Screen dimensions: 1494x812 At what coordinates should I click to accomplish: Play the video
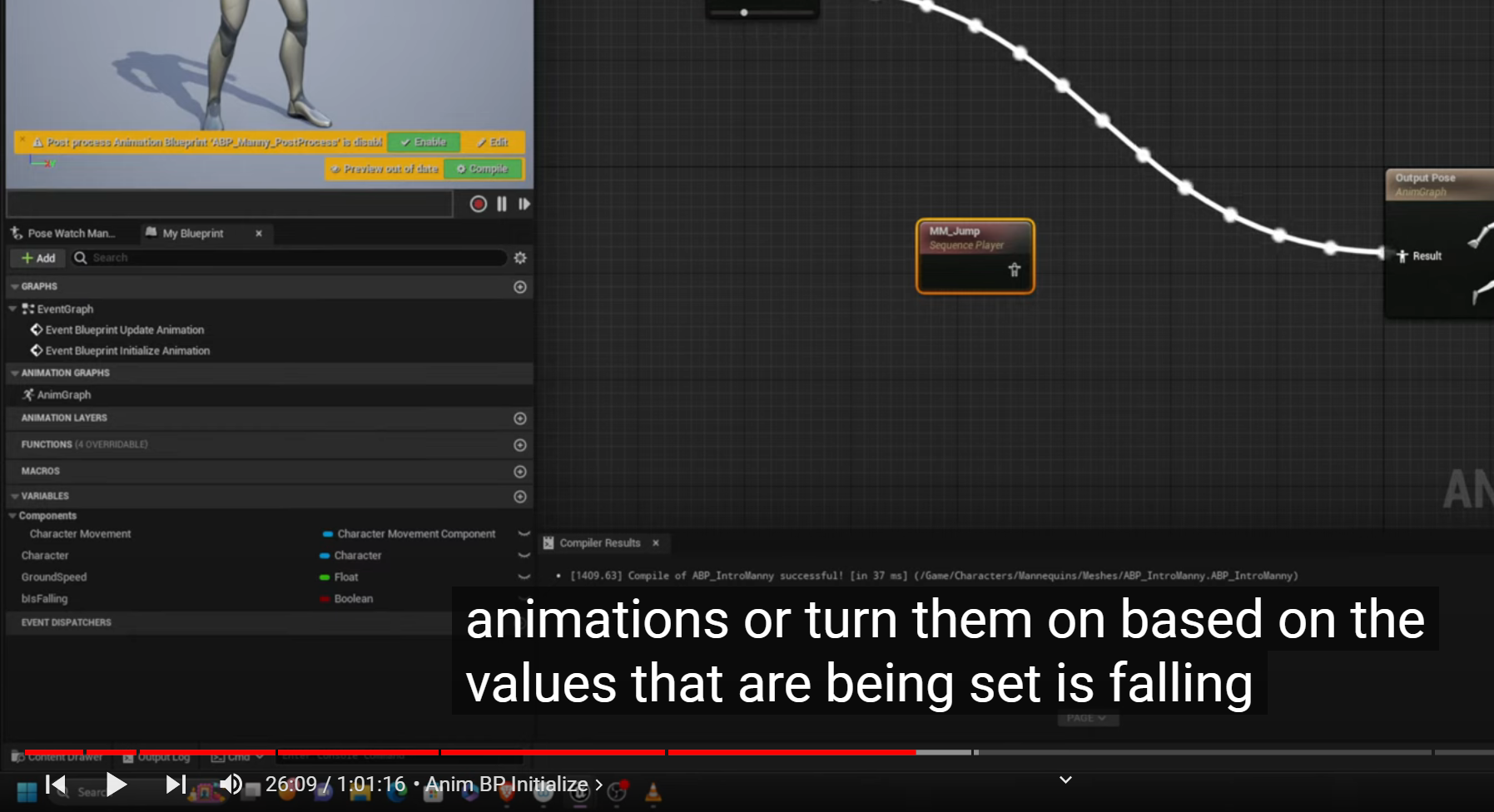(116, 785)
